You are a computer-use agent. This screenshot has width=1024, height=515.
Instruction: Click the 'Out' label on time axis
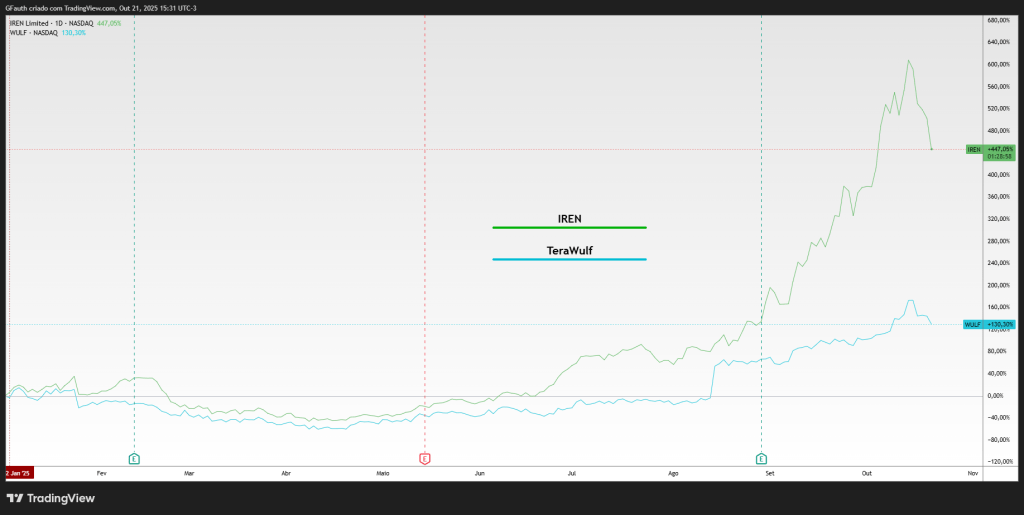[x=867, y=470]
